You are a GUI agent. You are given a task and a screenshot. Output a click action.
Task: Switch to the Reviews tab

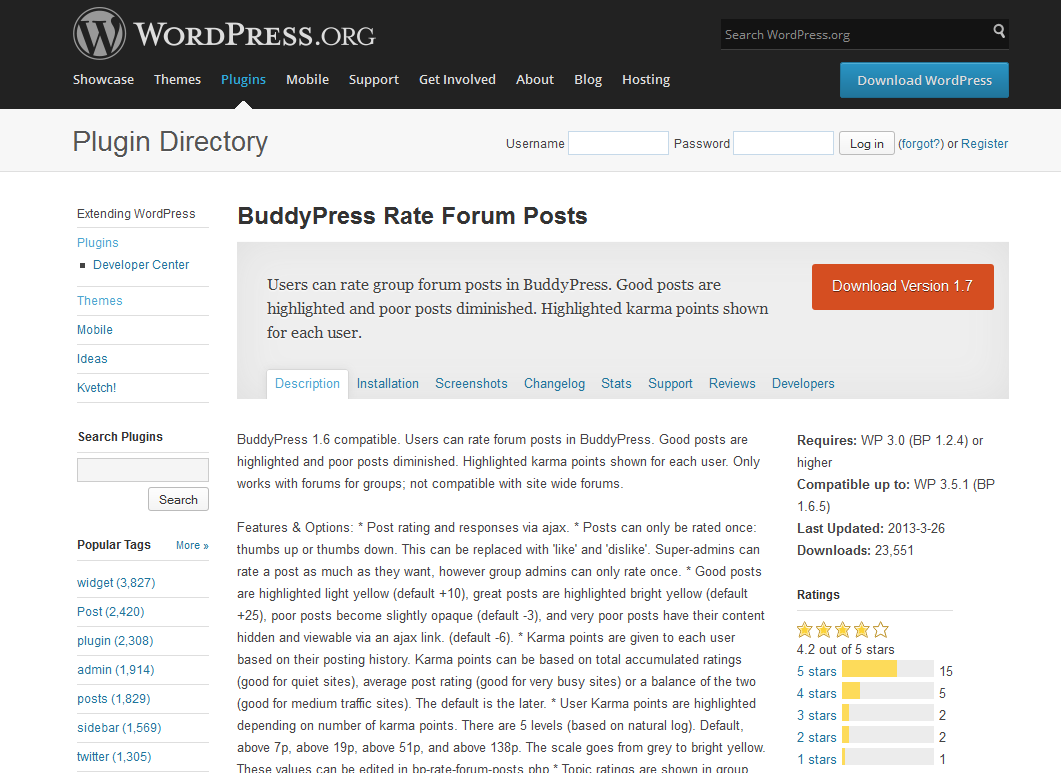(x=732, y=383)
